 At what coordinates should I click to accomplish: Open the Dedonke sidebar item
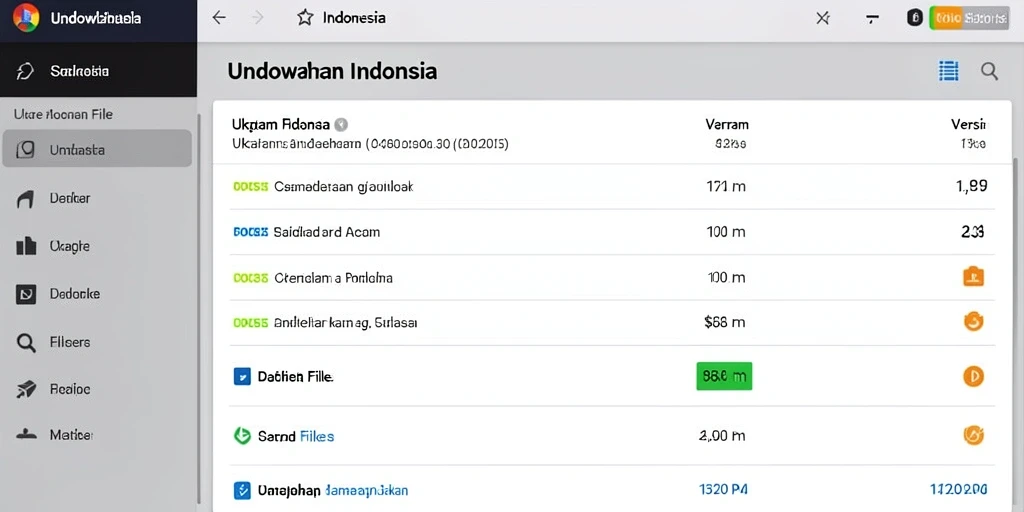(97, 294)
